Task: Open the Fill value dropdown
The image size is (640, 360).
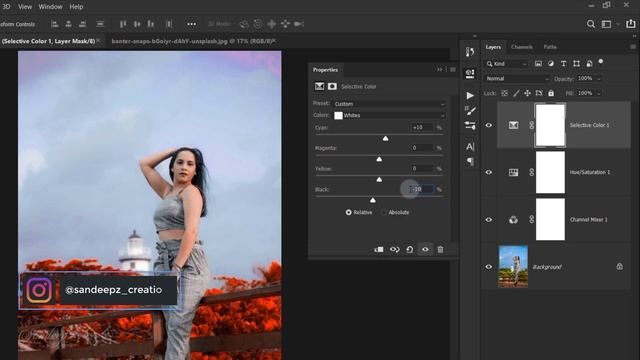Action: [x=599, y=93]
